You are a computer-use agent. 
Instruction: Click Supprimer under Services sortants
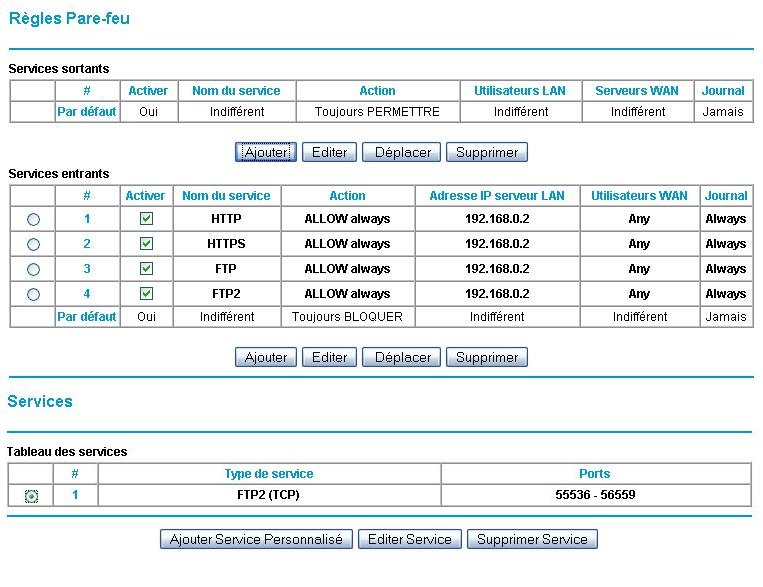point(487,152)
